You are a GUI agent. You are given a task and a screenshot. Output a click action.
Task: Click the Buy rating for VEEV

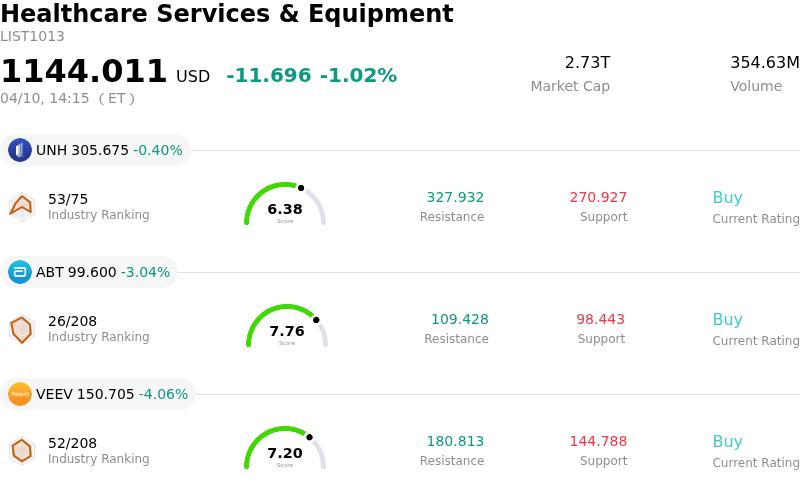(727, 442)
